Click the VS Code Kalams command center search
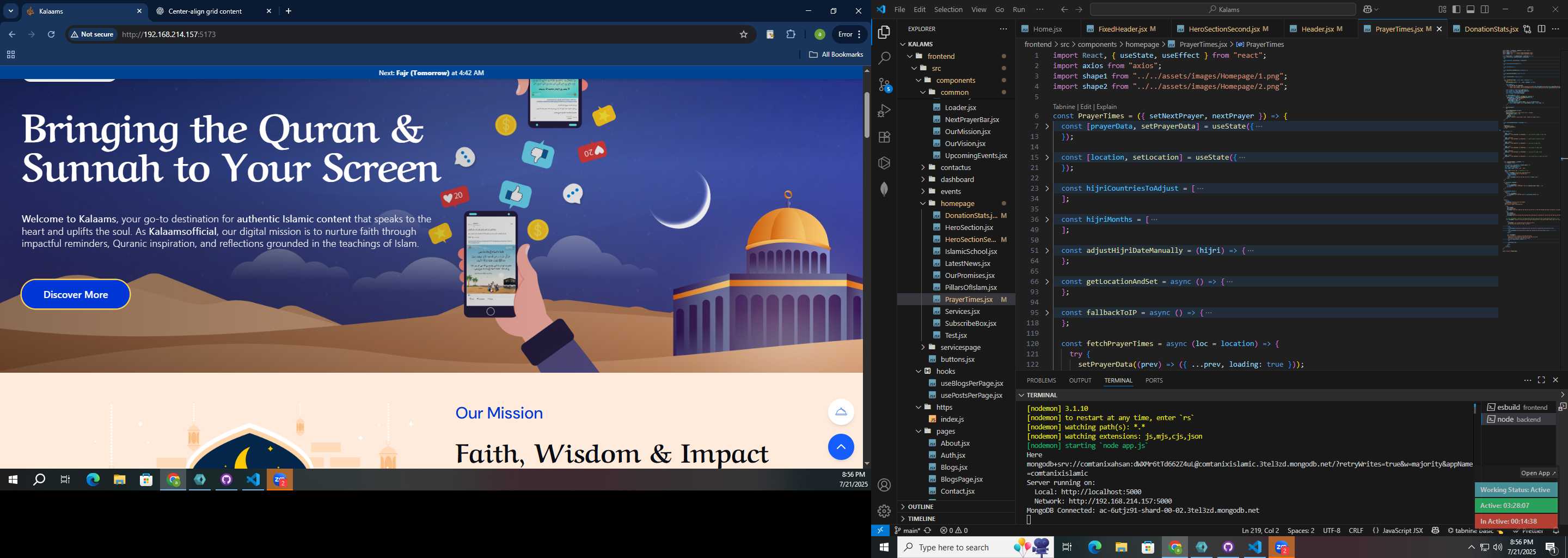The height and width of the screenshot is (558, 1568). pos(1222,10)
